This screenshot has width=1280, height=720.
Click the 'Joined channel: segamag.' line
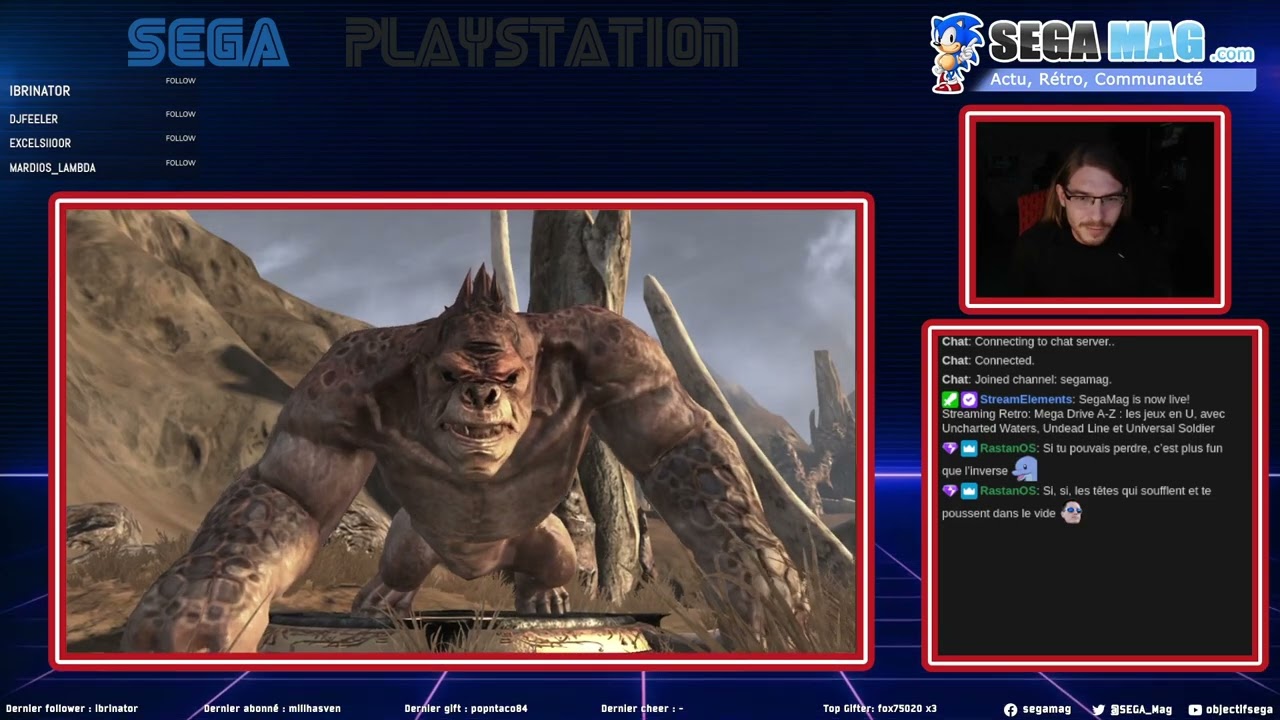[1027, 380]
